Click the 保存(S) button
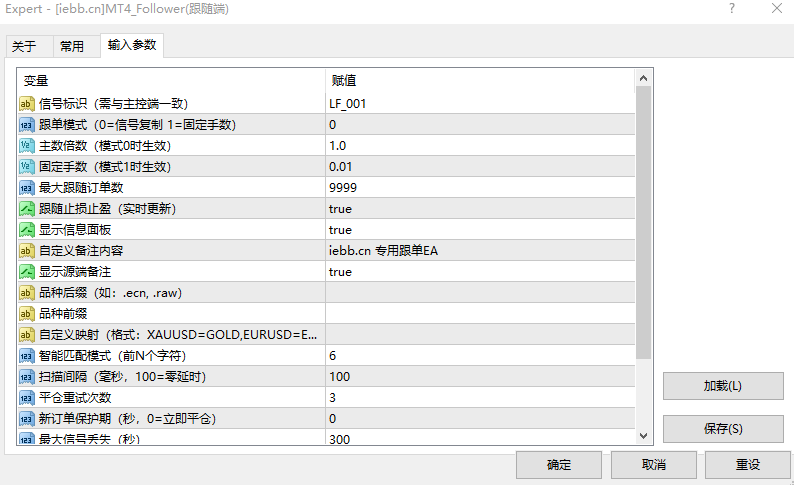The width and height of the screenshot is (794, 485). click(723, 429)
